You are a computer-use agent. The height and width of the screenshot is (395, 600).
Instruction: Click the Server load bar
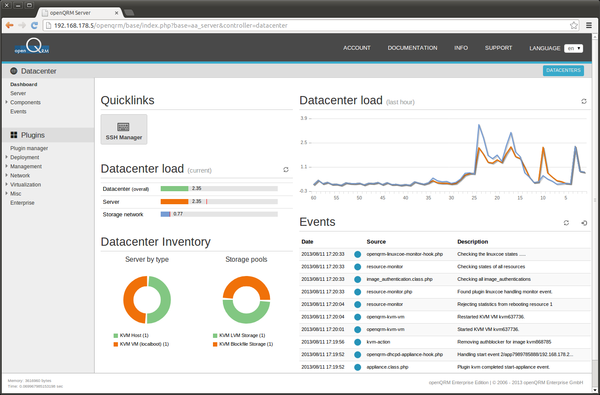pos(219,202)
